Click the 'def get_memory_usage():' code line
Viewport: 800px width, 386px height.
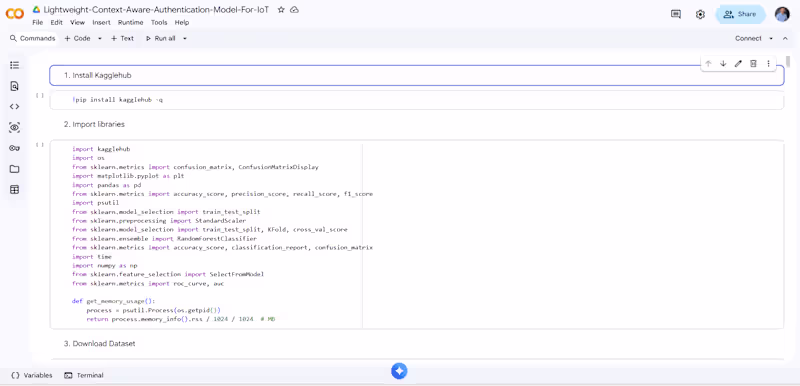pos(113,301)
